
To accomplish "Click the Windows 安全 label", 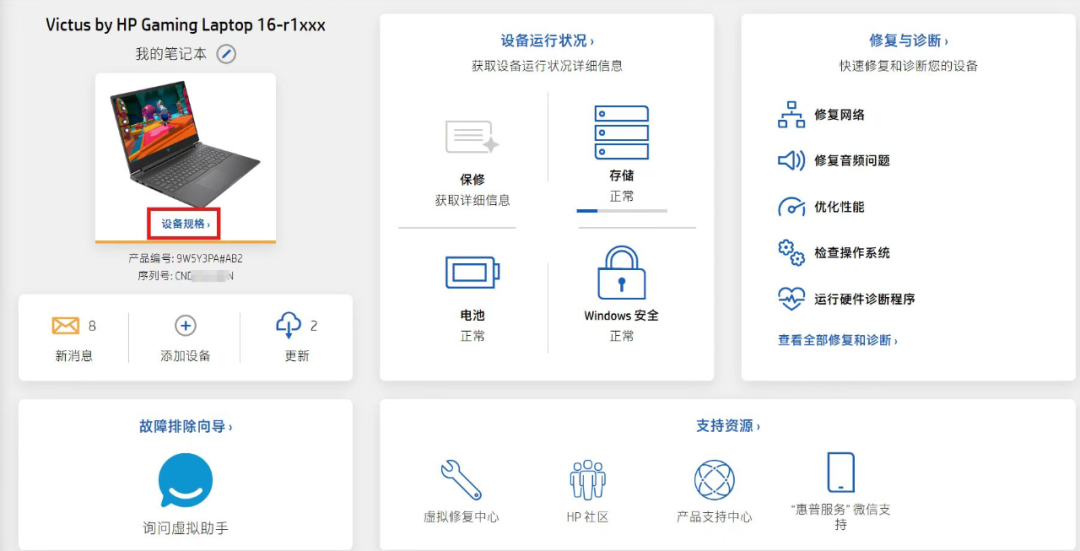I will point(621,315).
